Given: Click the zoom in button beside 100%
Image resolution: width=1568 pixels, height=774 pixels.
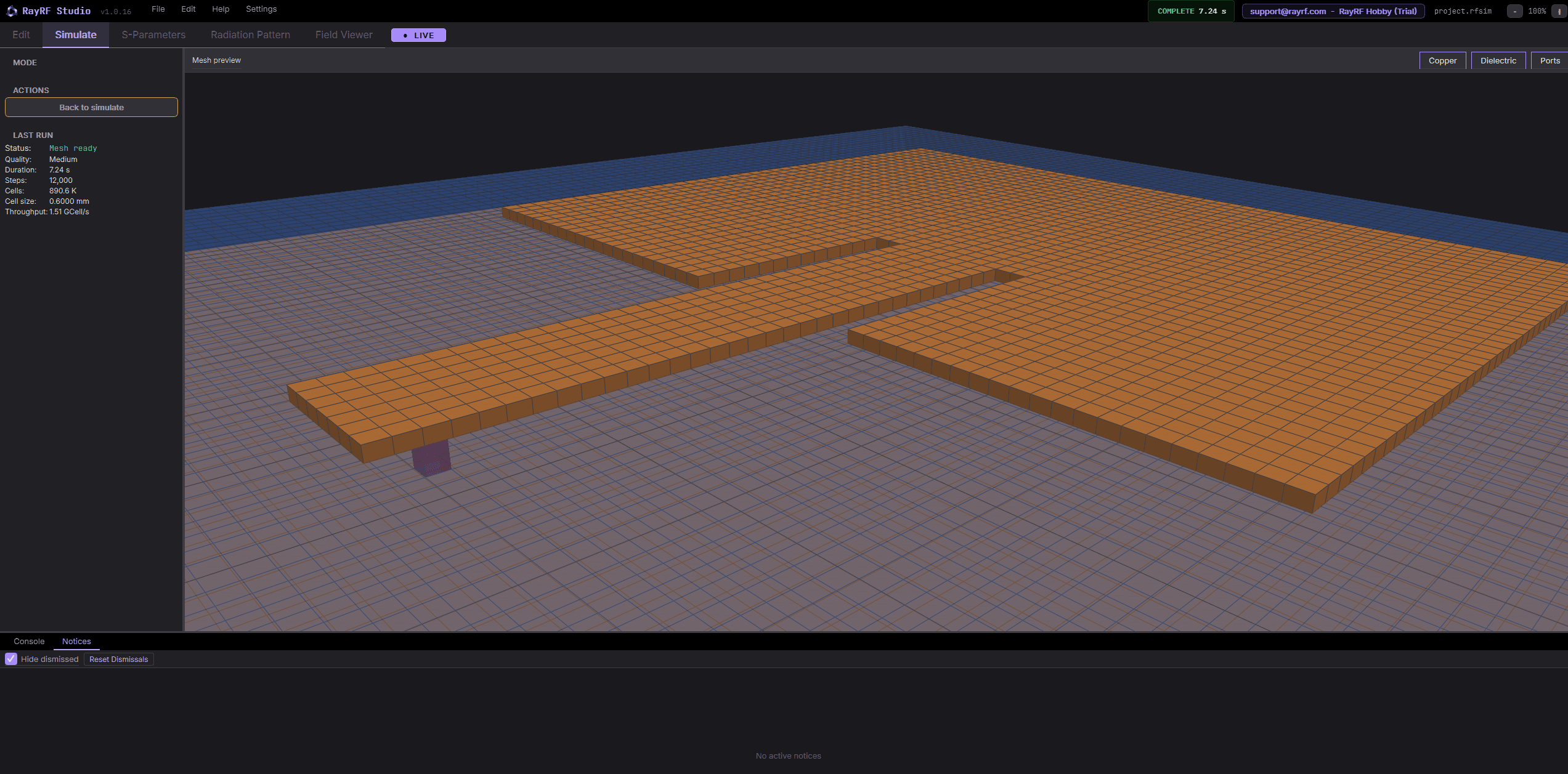Looking at the screenshot, I should (x=1559, y=11).
